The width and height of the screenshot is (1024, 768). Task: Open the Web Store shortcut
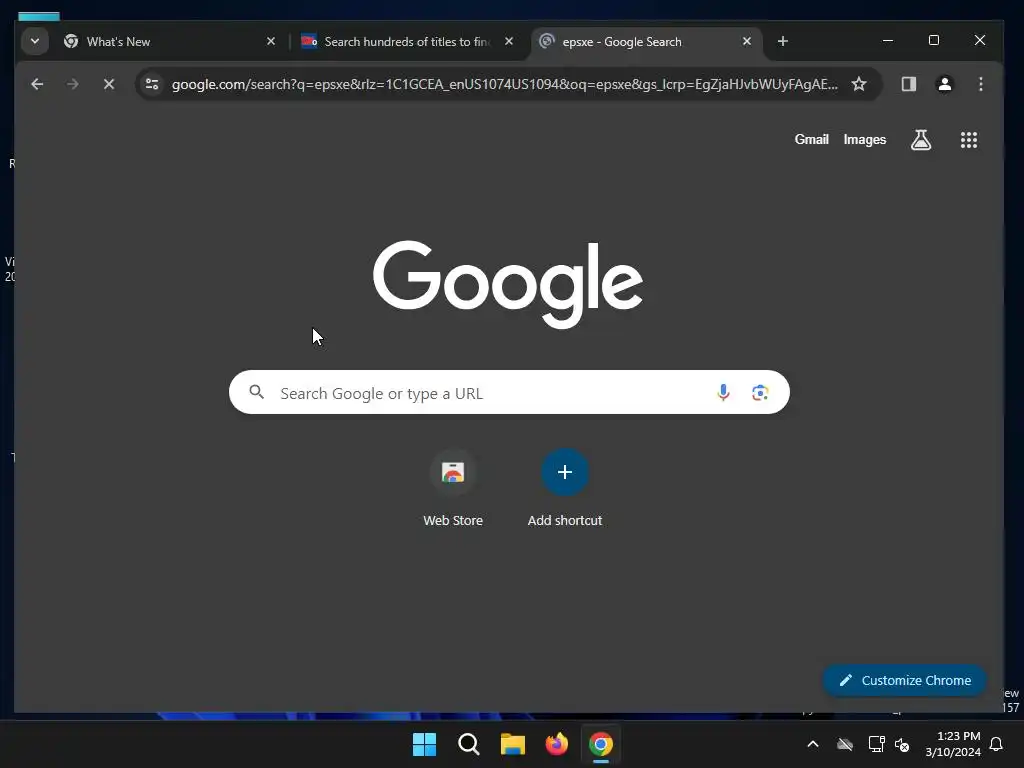pos(453,488)
